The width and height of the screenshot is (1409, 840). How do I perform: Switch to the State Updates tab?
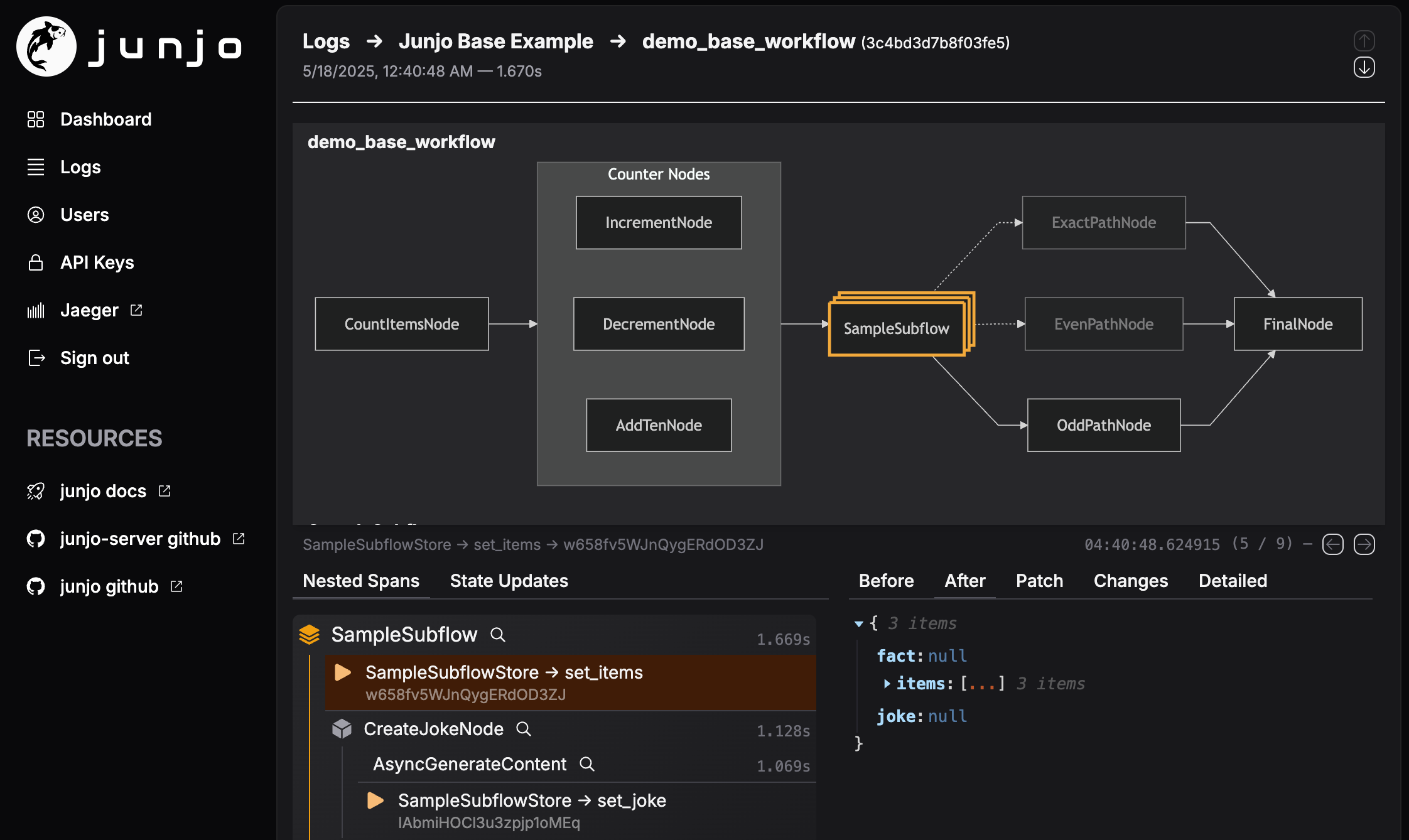tap(509, 581)
